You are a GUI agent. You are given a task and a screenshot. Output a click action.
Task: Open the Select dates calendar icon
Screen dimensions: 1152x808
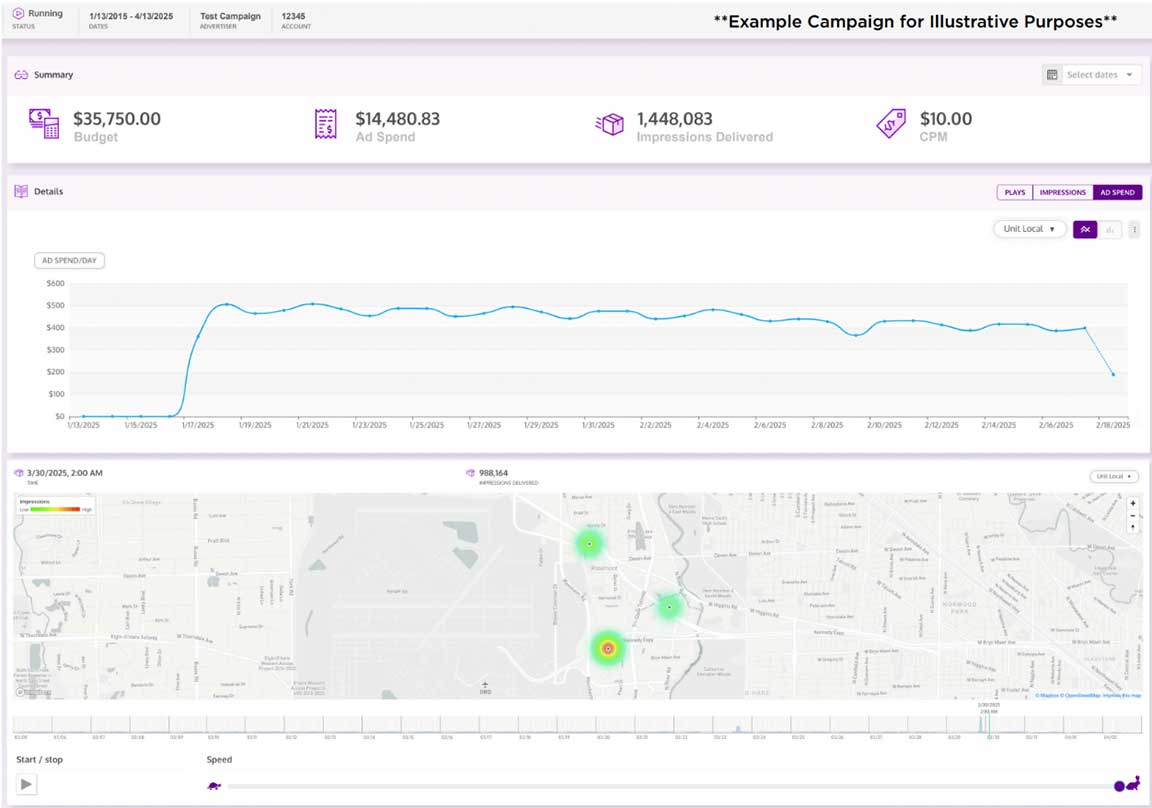1052,74
